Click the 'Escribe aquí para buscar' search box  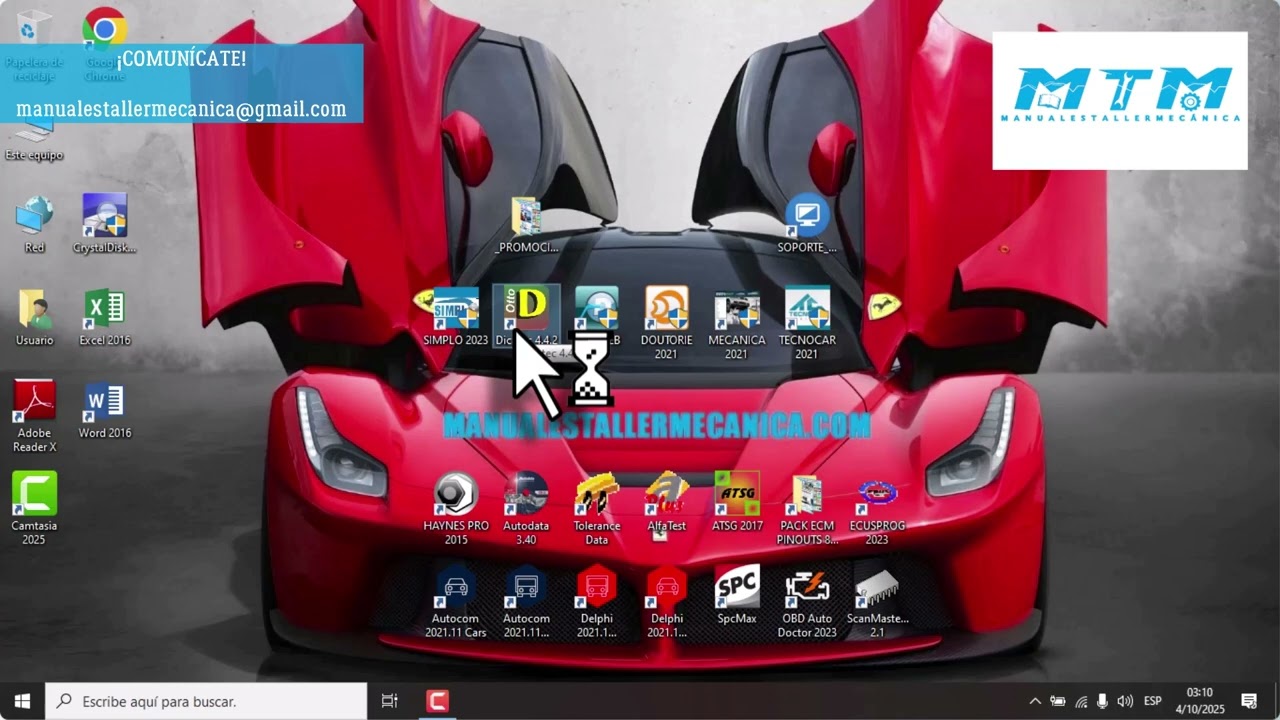click(206, 701)
